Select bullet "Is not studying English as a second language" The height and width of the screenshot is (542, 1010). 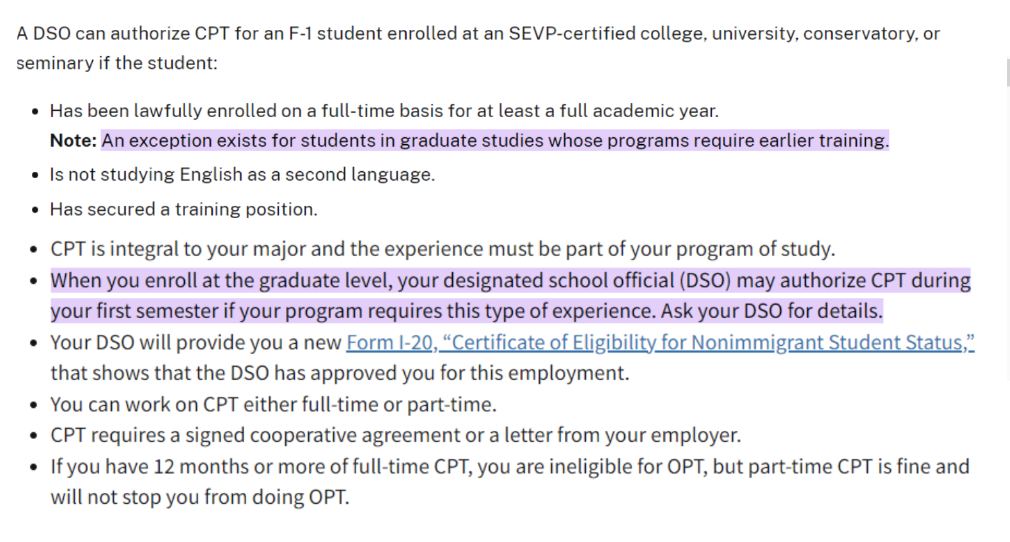pos(242,174)
